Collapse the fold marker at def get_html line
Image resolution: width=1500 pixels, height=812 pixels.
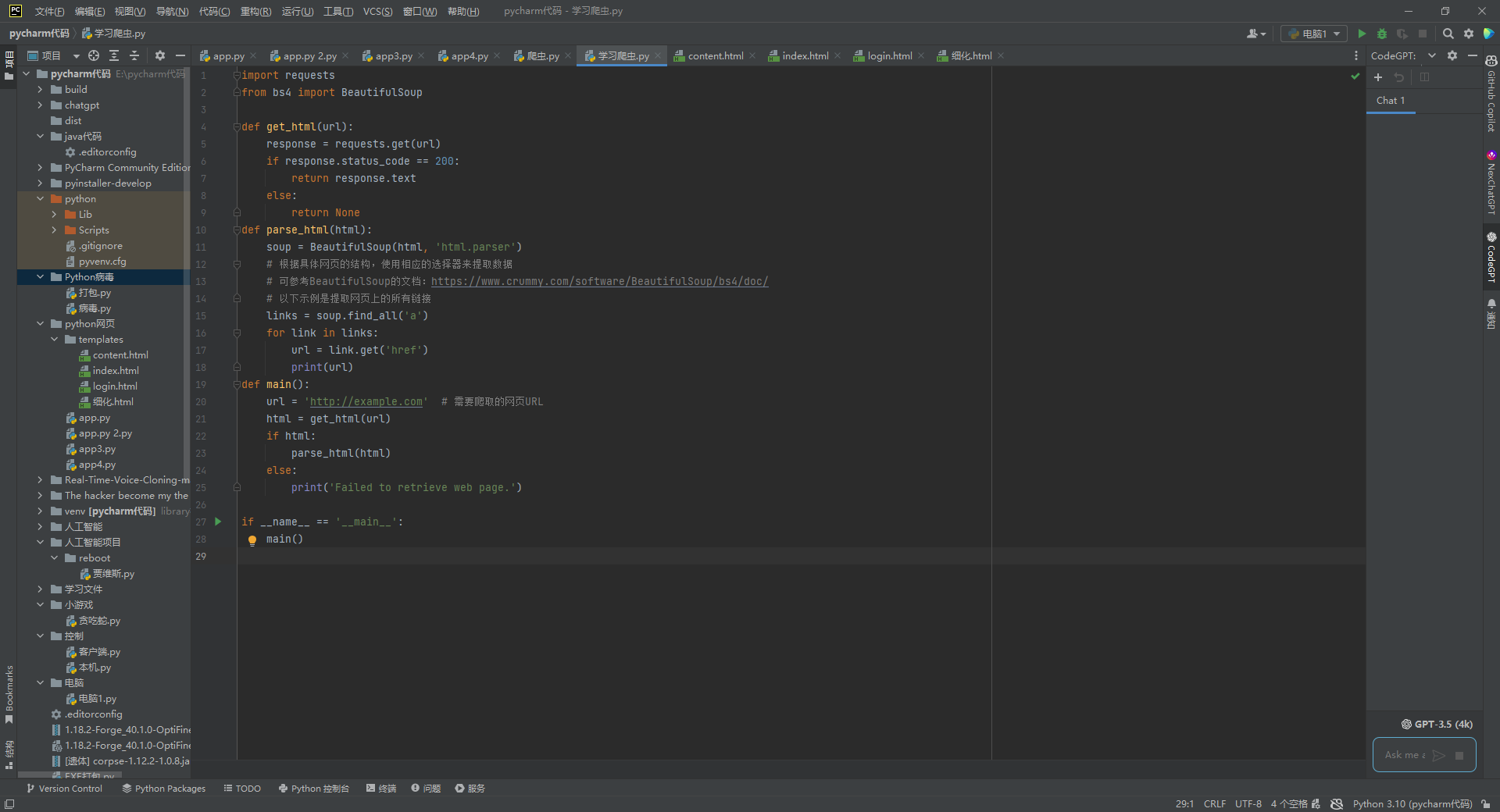[x=237, y=126]
